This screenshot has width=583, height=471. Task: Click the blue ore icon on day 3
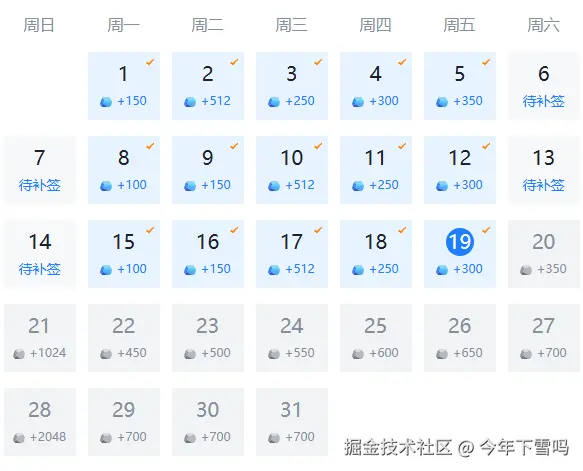pos(274,101)
